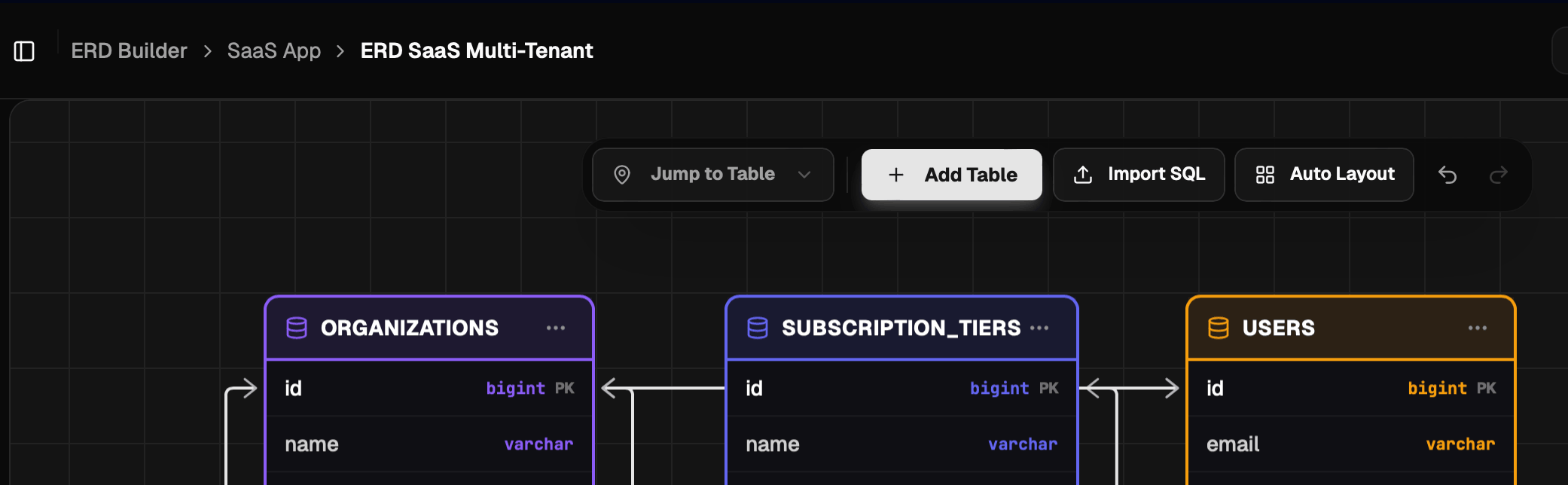Screen dimensions: 1568x485
Task: Click the bigint type in ORGANIZATIONS id
Action: (x=516, y=389)
